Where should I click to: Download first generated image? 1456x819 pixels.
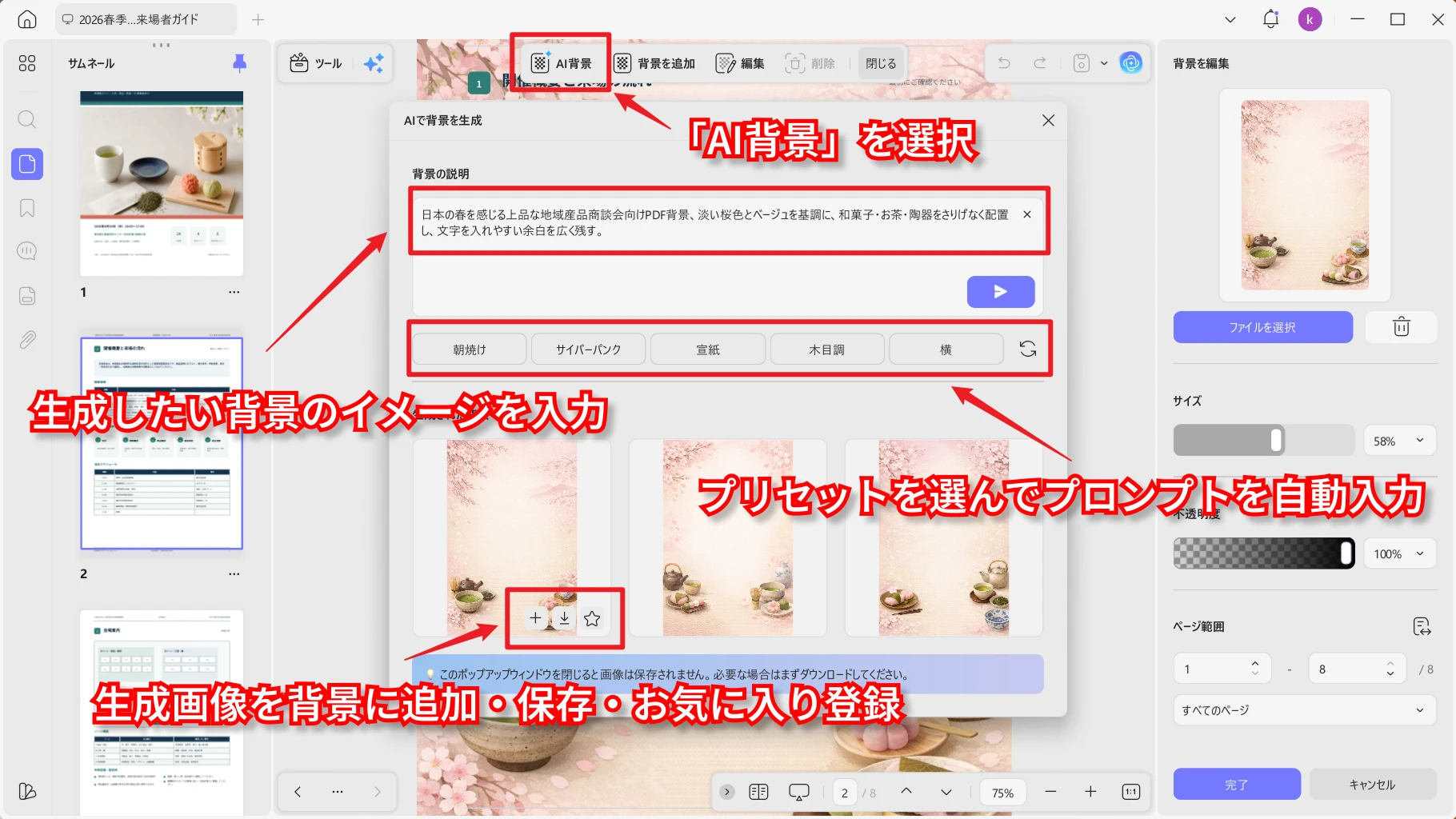click(564, 617)
